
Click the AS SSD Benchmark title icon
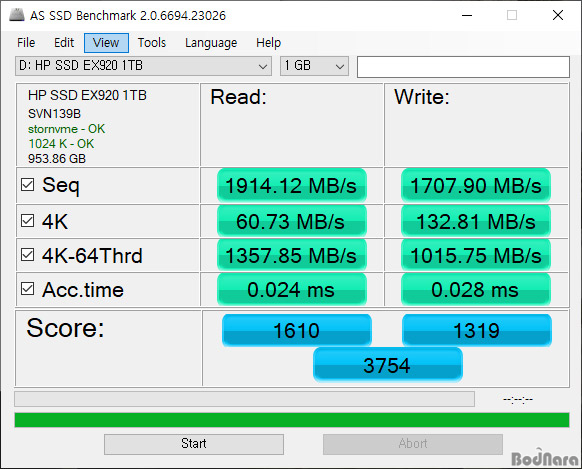17,15
